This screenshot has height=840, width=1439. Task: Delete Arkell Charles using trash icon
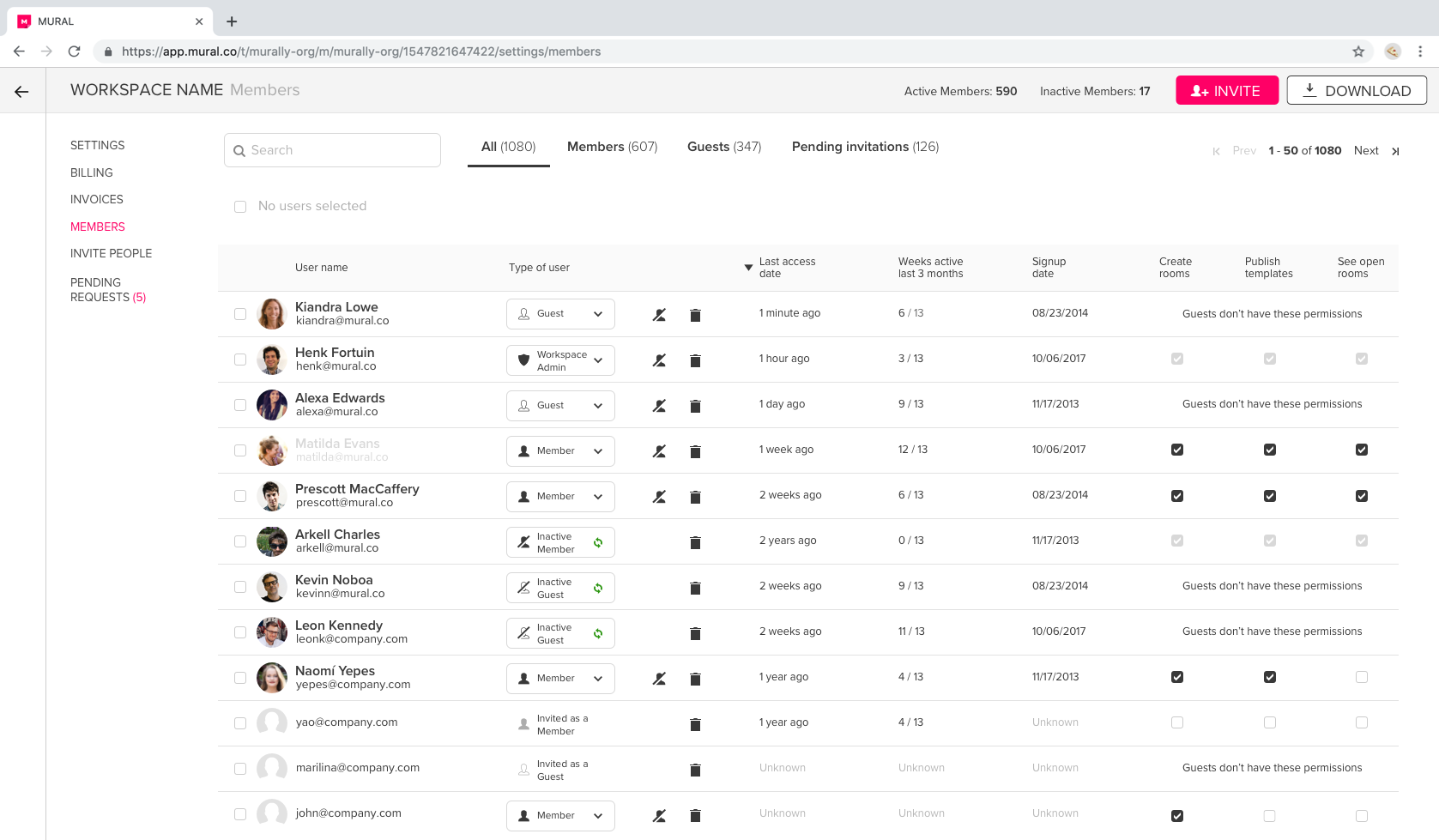pos(695,542)
